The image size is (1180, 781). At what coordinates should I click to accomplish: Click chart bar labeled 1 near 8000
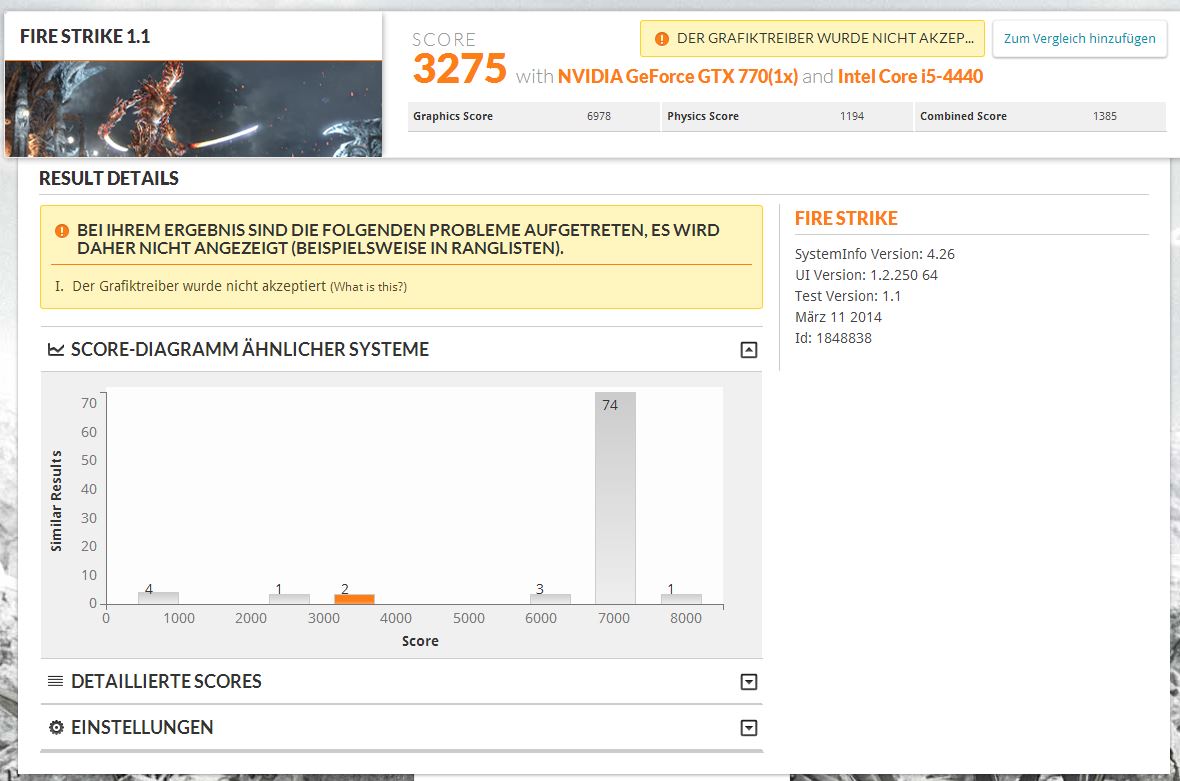(x=681, y=599)
